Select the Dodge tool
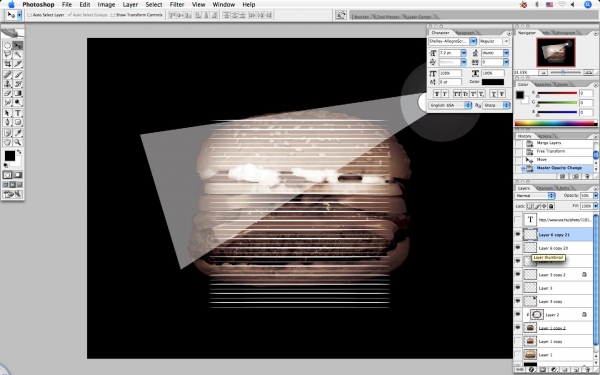Screen dimensions: 600x375 pyautogui.click(x=18, y=103)
